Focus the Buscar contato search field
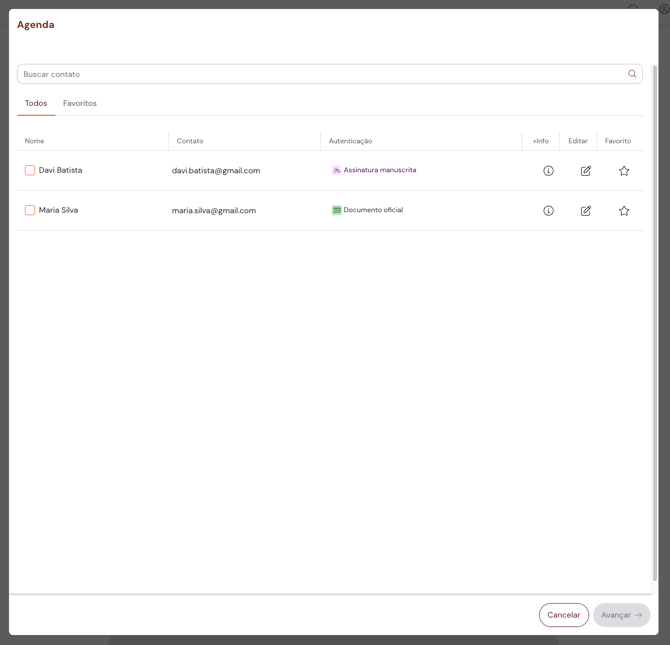 point(320,74)
